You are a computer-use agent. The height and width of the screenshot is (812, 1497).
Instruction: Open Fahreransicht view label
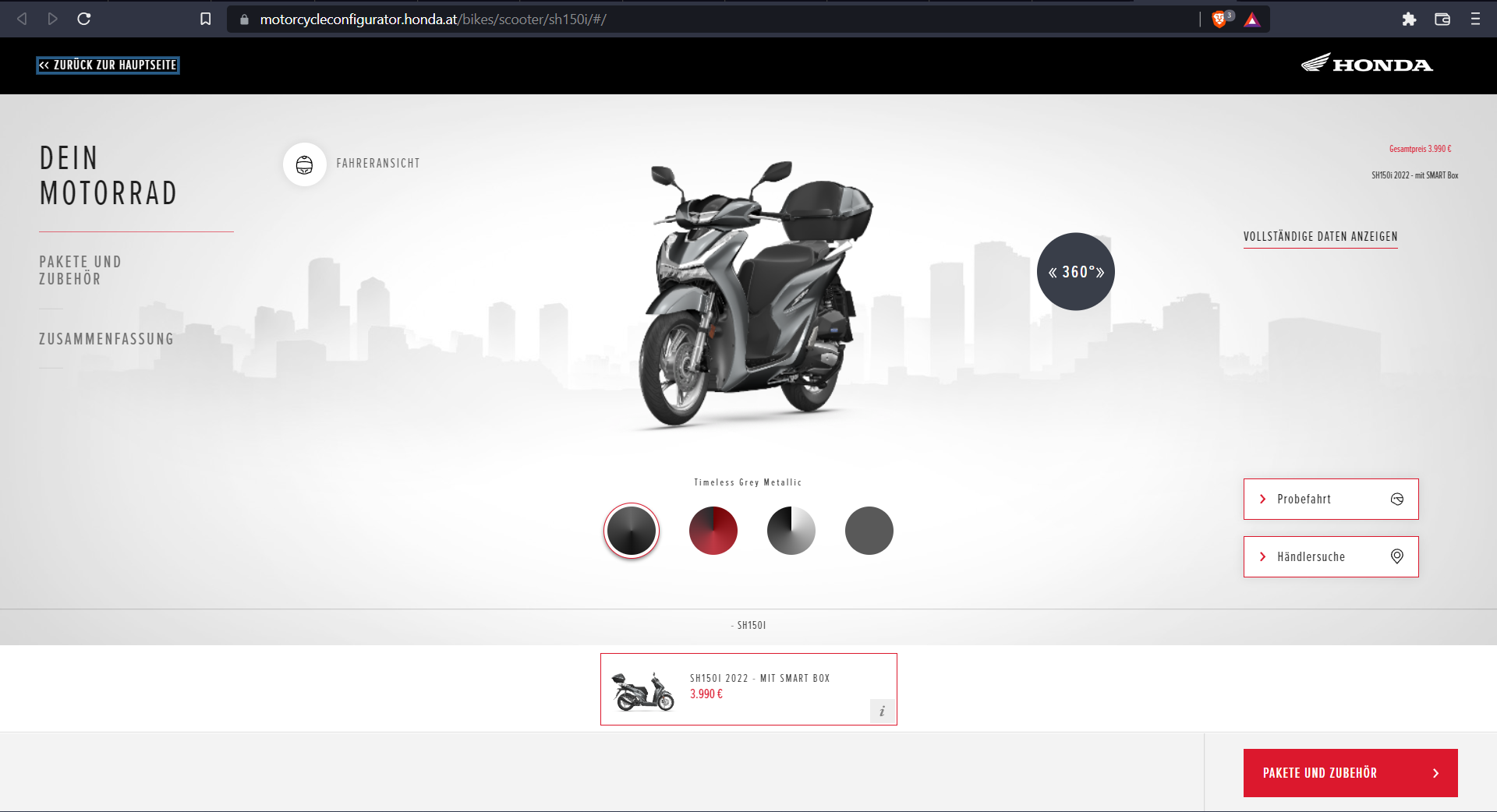tap(378, 164)
